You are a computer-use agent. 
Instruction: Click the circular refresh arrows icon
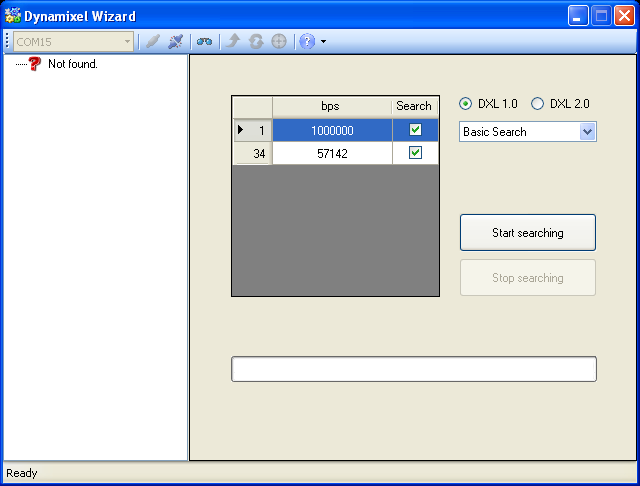point(256,42)
